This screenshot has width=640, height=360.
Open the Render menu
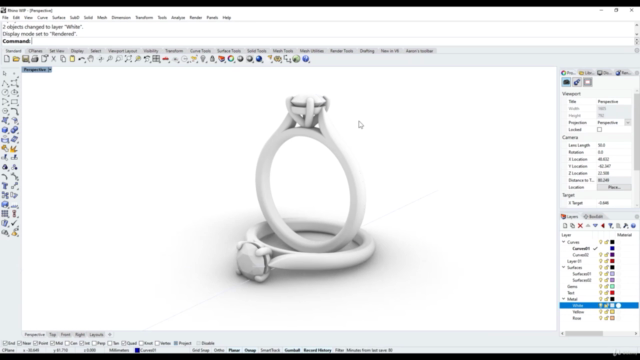pyautogui.click(x=196, y=18)
